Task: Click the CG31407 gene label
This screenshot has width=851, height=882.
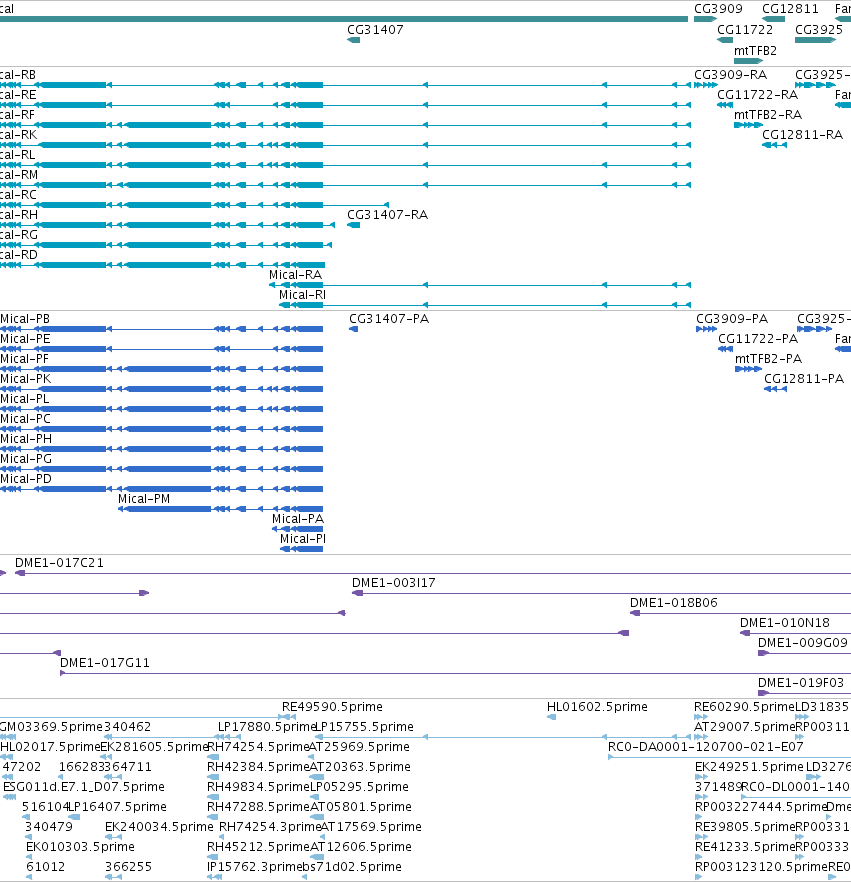Action: [x=375, y=29]
